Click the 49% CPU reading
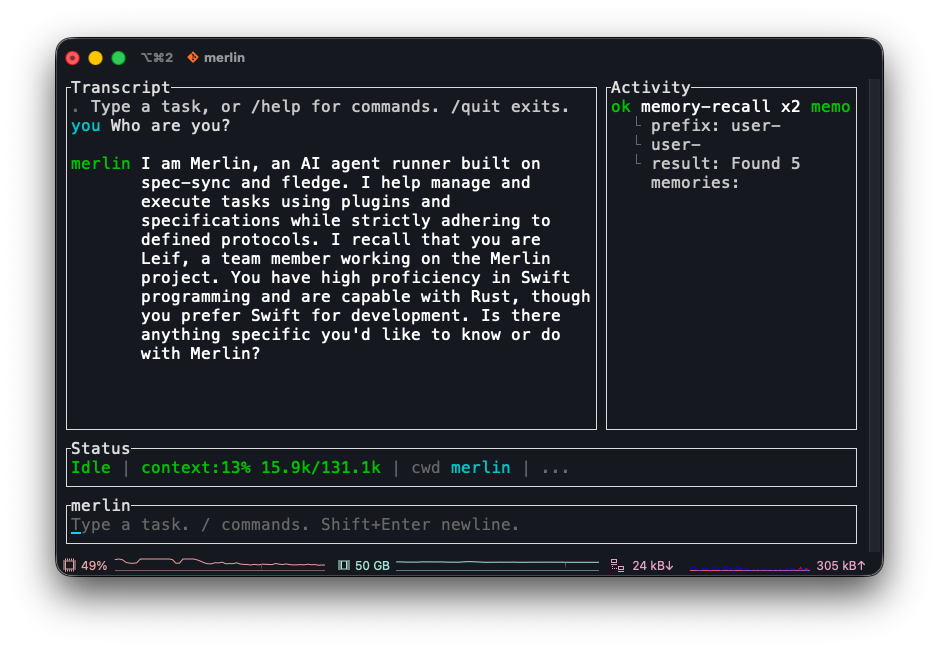This screenshot has width=939, height=650. 94,566
